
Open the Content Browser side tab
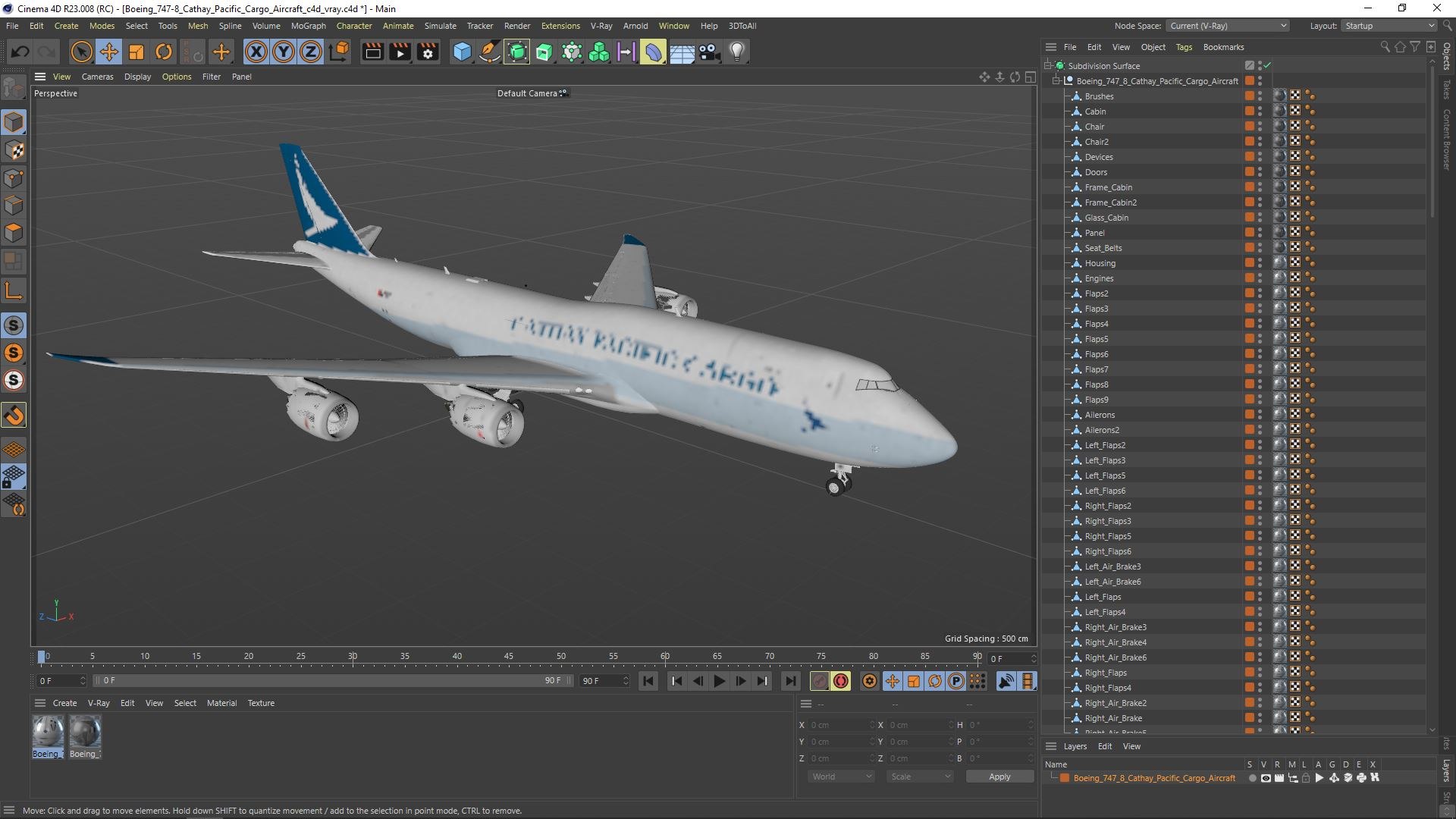click(x=1447, y=140)
